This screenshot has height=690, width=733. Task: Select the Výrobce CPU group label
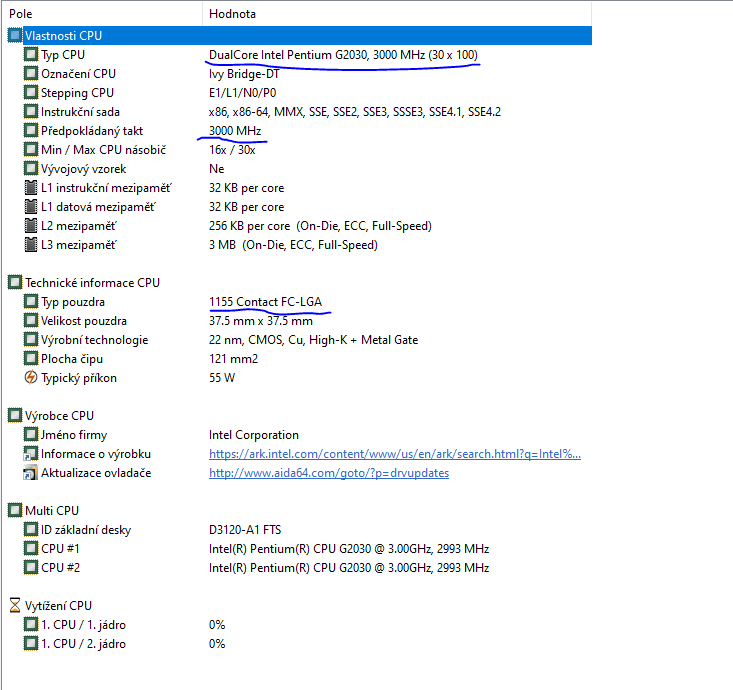pyautogui.click(x=59, y=416)
